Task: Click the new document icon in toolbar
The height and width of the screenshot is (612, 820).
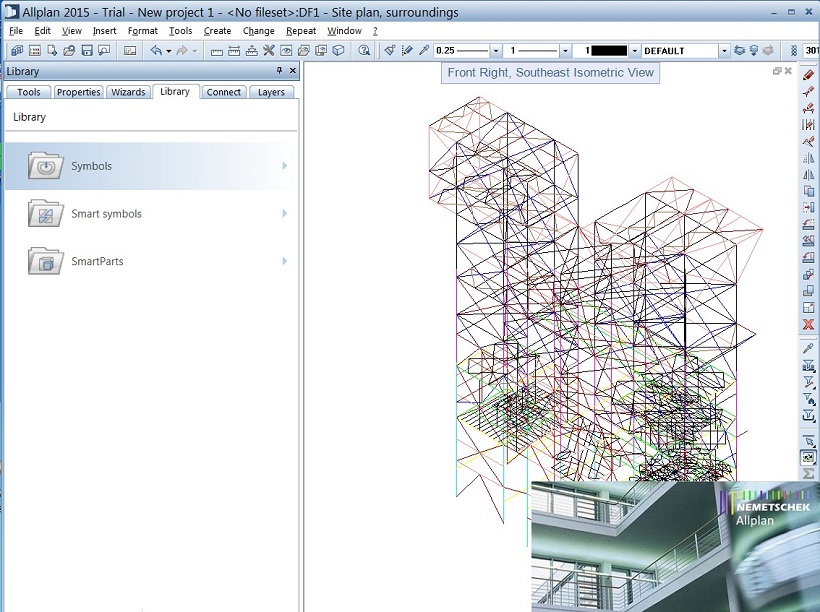Action: (52, 51)
